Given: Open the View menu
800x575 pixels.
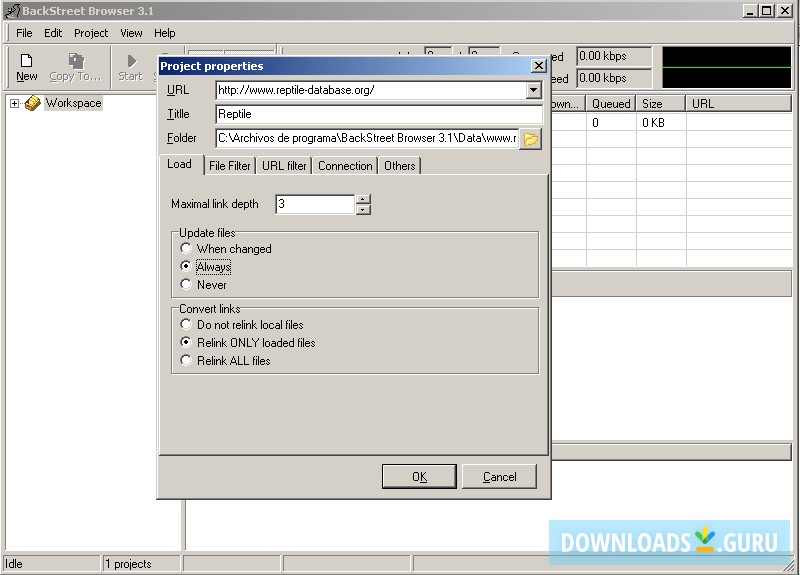Looking at the screenshot, I should [131, 33].
